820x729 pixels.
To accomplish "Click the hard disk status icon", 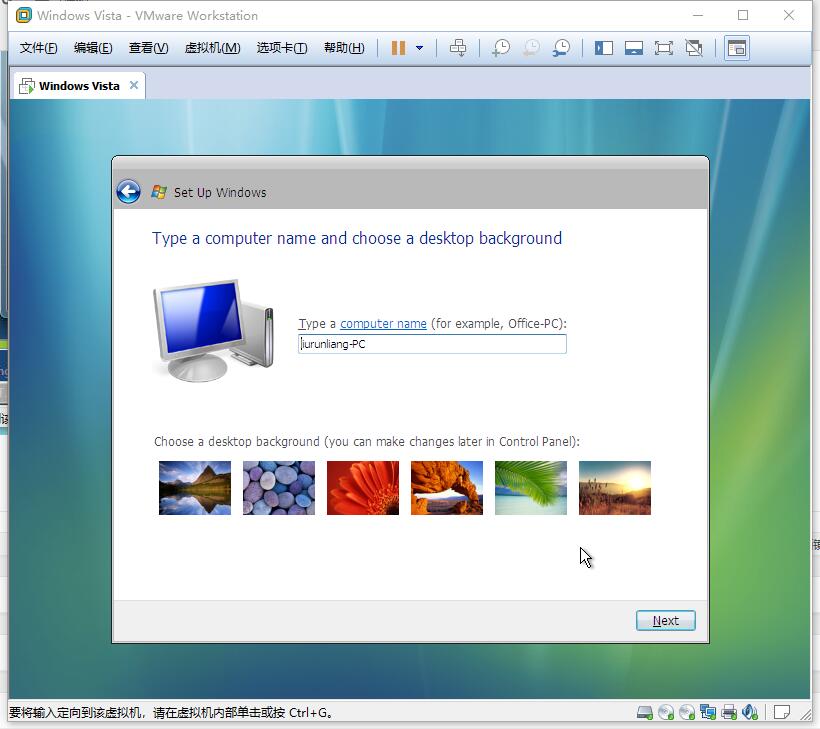I will click(645, 712).
